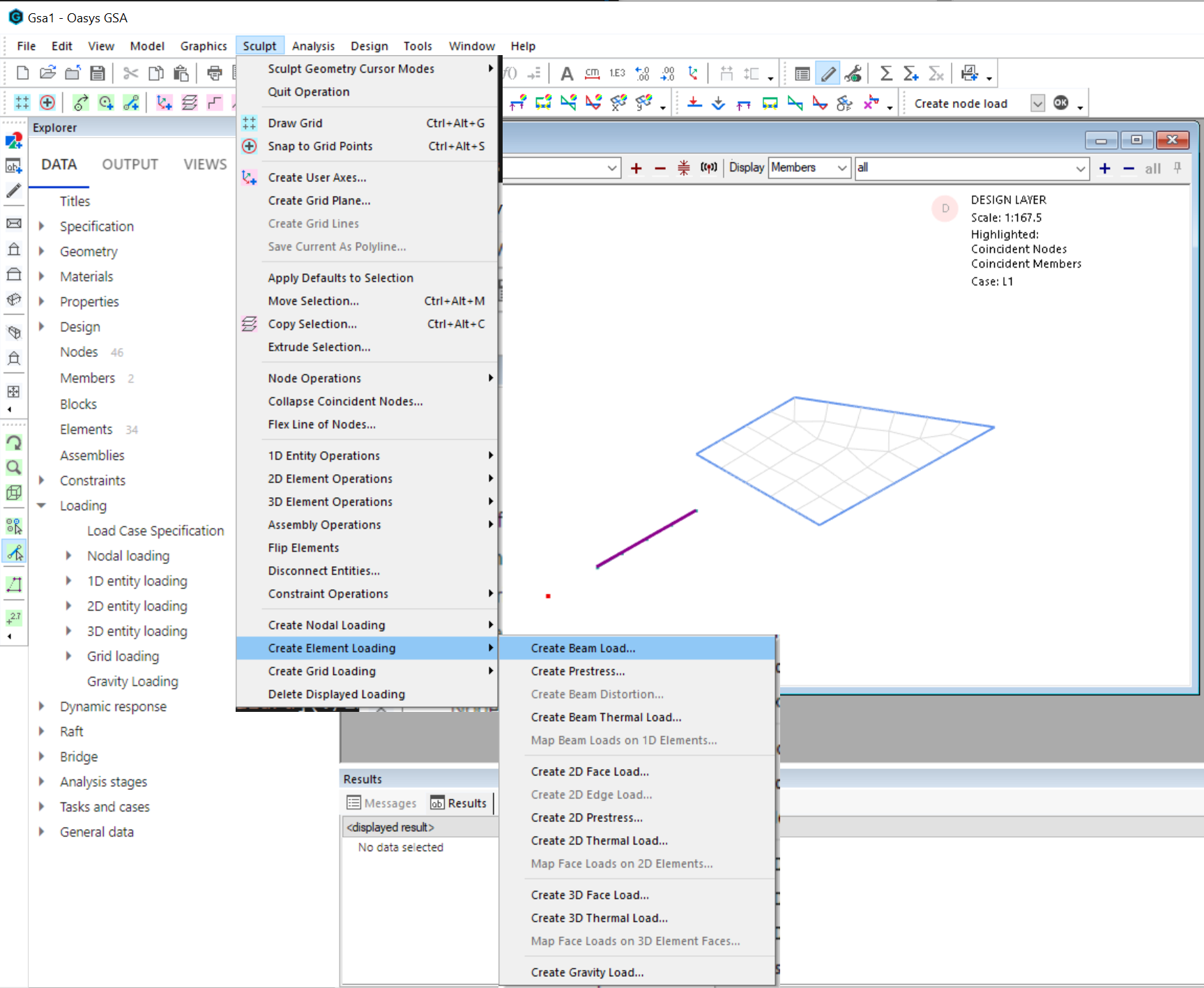Switch to the OUTPUT explorer tab
The height and width of the screenshot is (988, 1204).
(x=130, y=165)
